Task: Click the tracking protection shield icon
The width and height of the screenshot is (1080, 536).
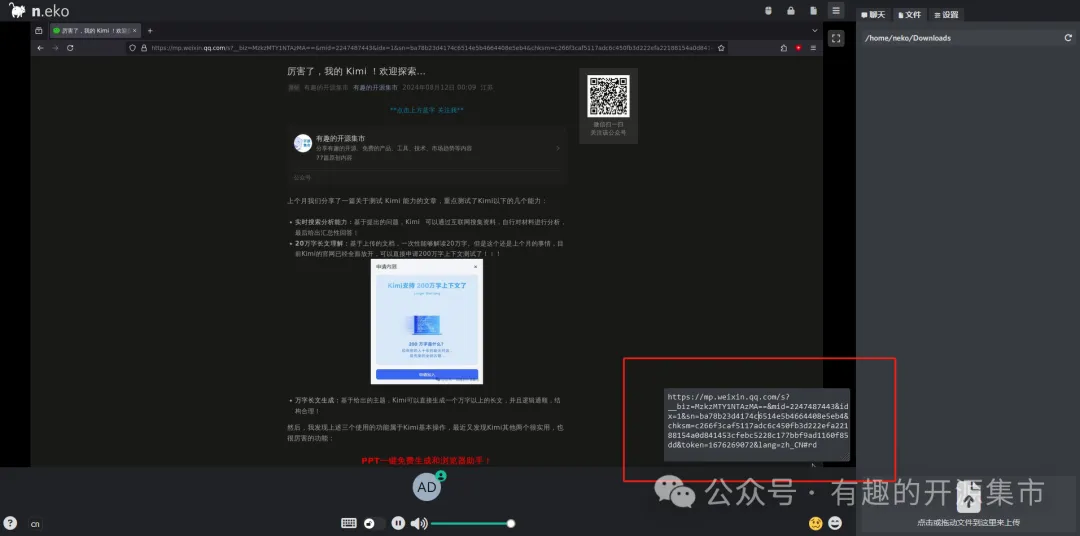Action: (x=132, y=48)
